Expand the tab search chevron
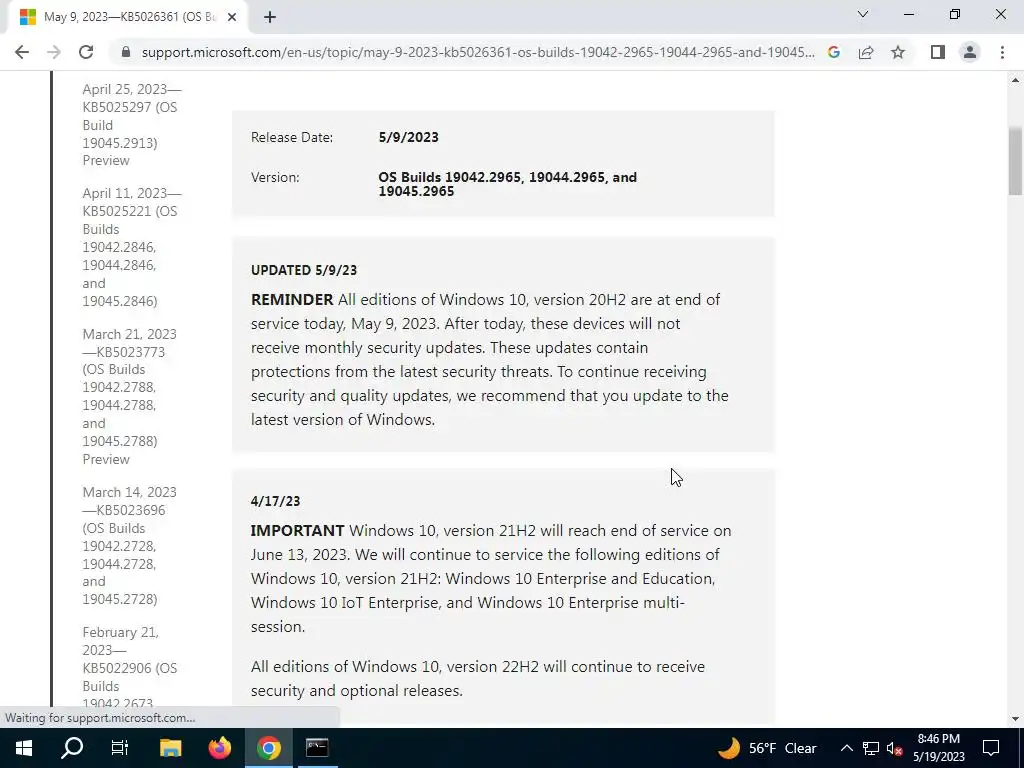The image size is (1024, 768). point(863,14)
